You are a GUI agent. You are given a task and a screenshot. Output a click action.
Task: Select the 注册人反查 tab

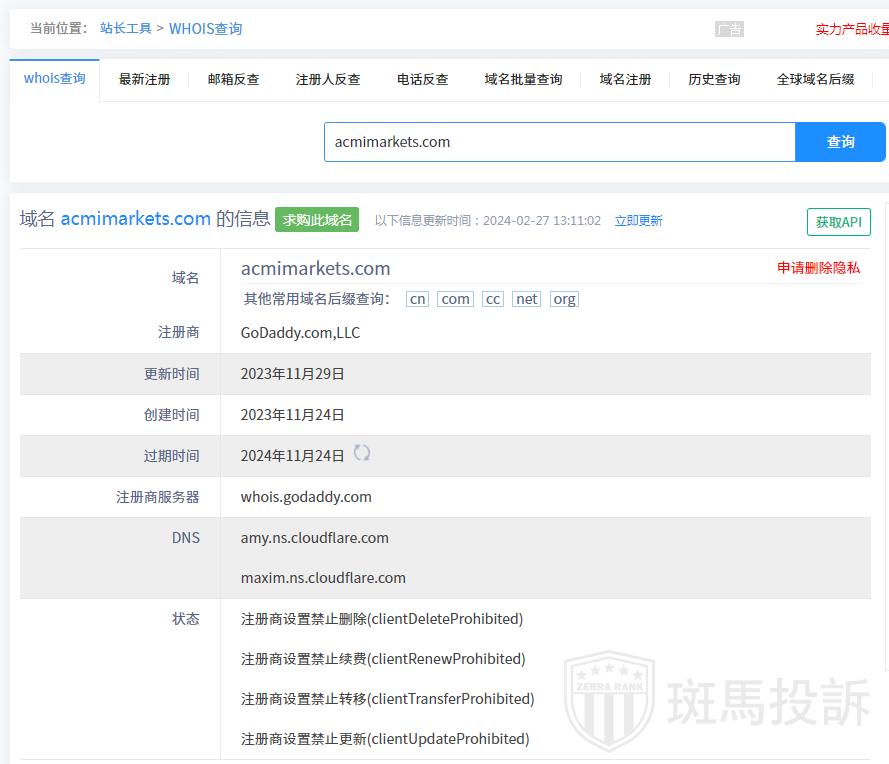click(328, 79)
